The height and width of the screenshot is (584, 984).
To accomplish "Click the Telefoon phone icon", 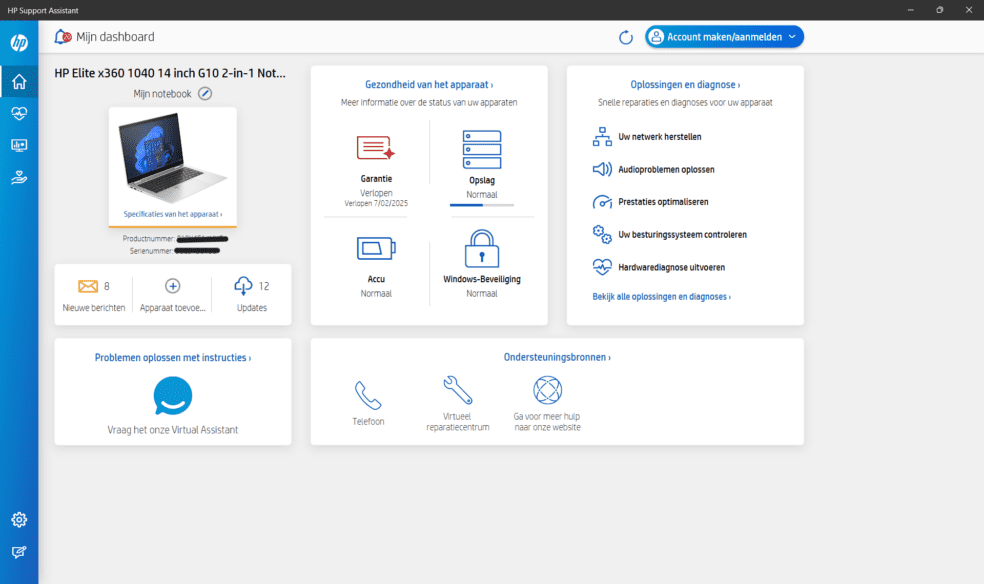I will click(368, 395).
